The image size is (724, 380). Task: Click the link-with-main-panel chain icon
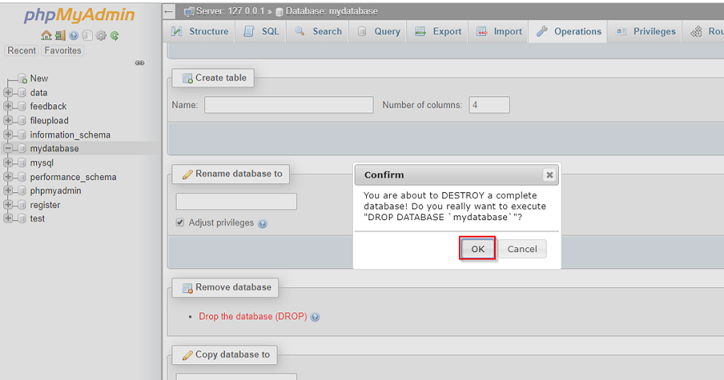(139, 63)
